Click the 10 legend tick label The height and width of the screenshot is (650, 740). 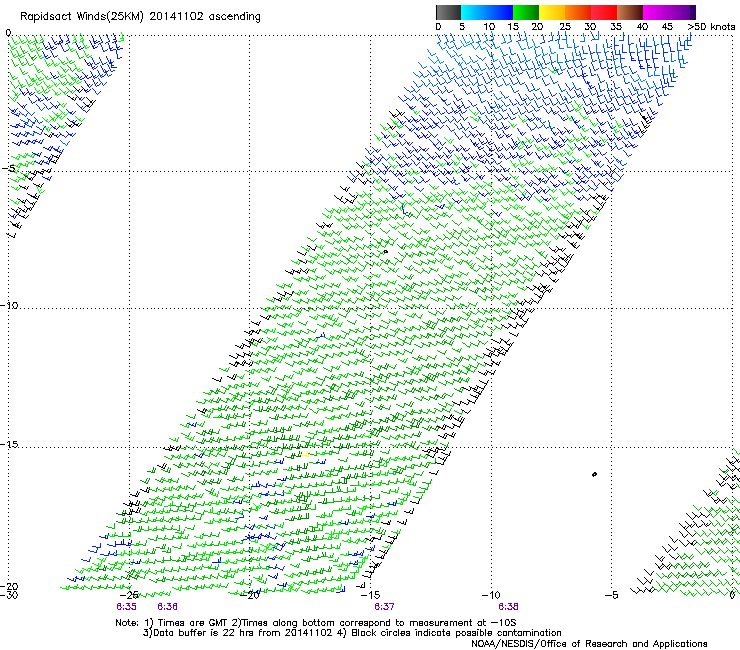pos(489,27)
